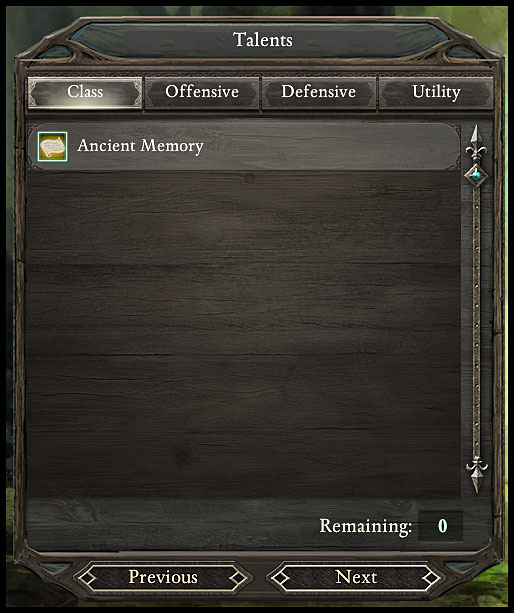
Task: Click the Remaining points counter box
Action: 441,526
